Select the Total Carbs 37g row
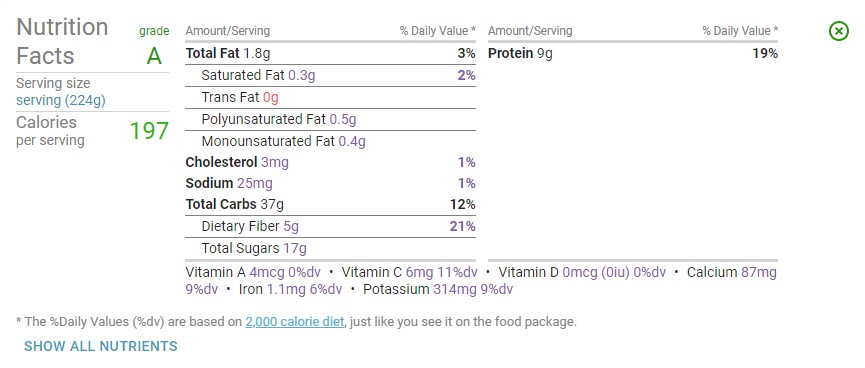Screen dimensions: 865x368 pos(330,205)
